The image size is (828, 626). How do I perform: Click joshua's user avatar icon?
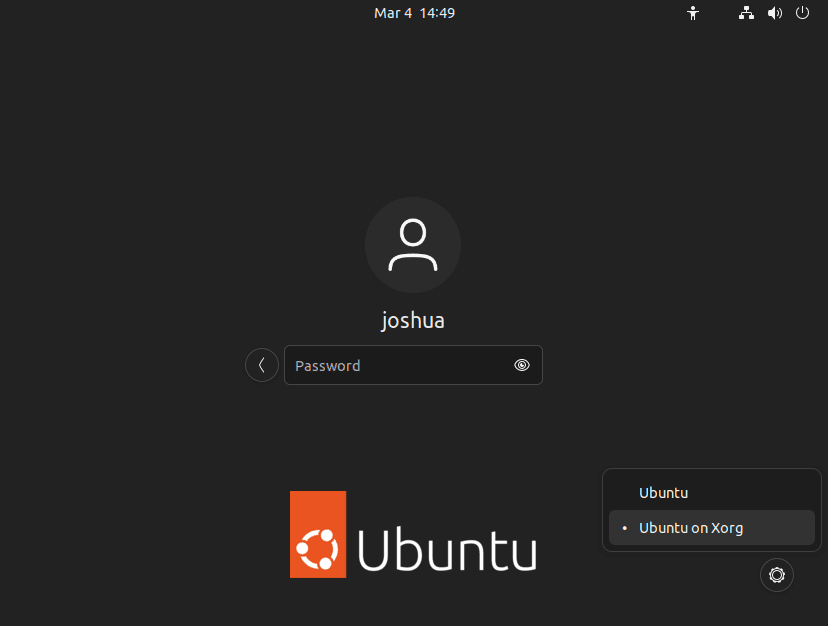pyautogui.click(x=412, y=245)
